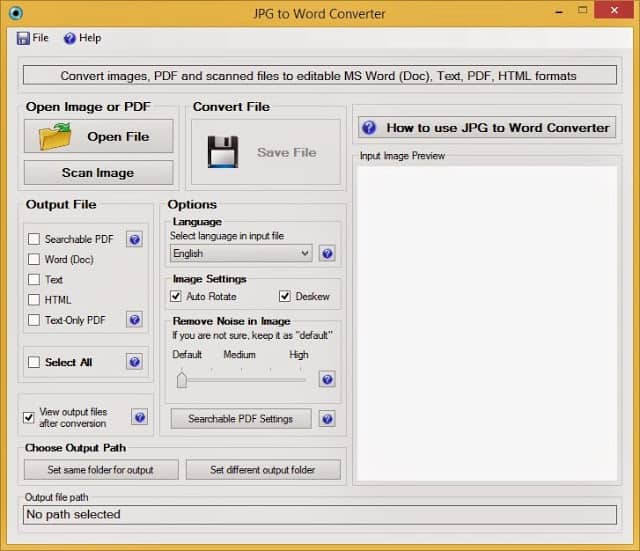This screenshot has height=551, width=640.
Task: Click the floppy disk icon beside File menu
Action: click(23, 38)
